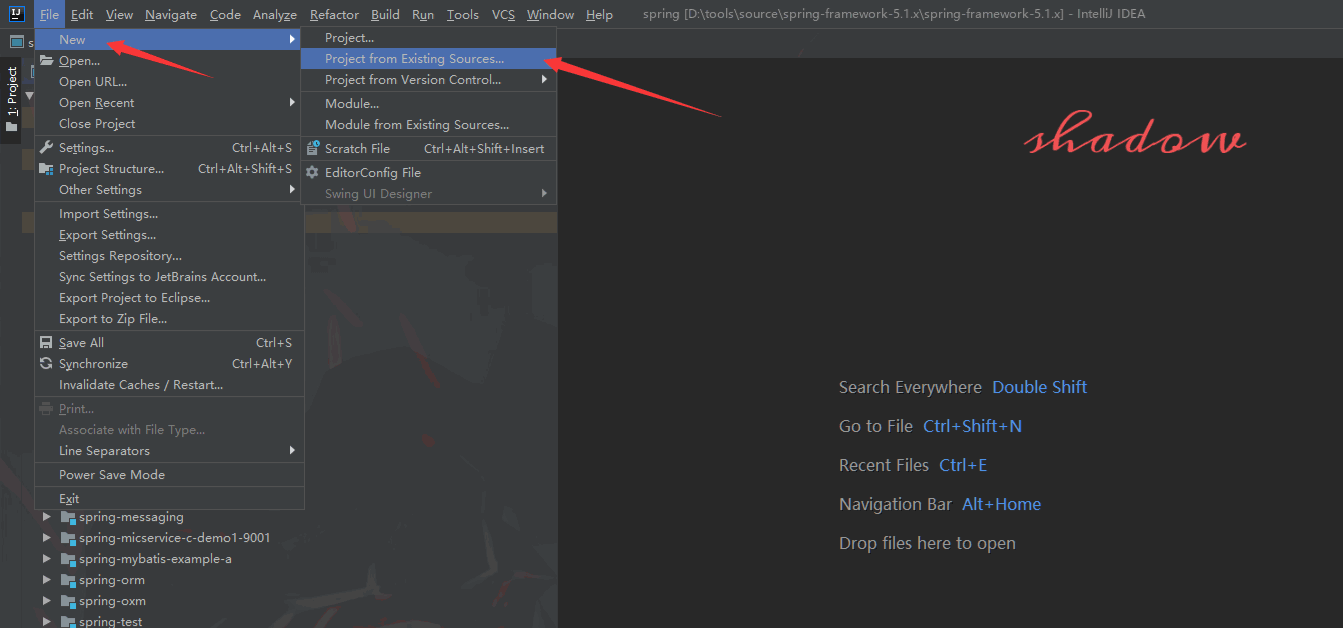Select spring-test in project tree
1343x628 pixels.
(x=111, y=621)
